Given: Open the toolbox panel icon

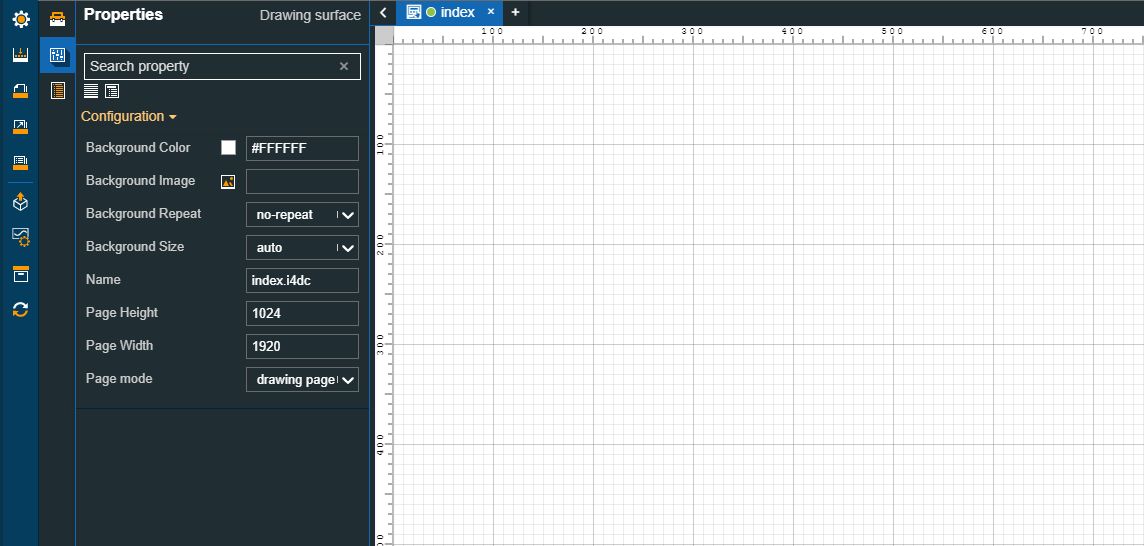Looking at the screenshot, I should point(58,20).
